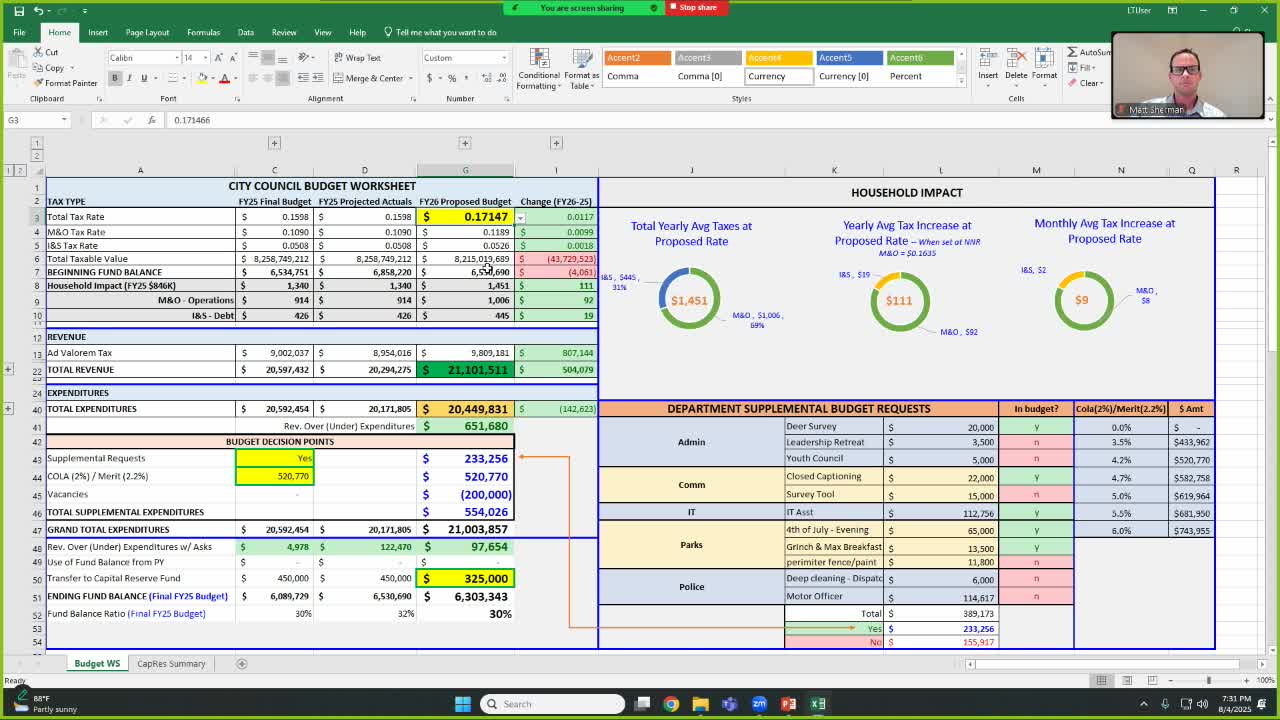This screenshot has width=1280, height=720.
Task: Decrease the font size
Action: click(231, 57)
